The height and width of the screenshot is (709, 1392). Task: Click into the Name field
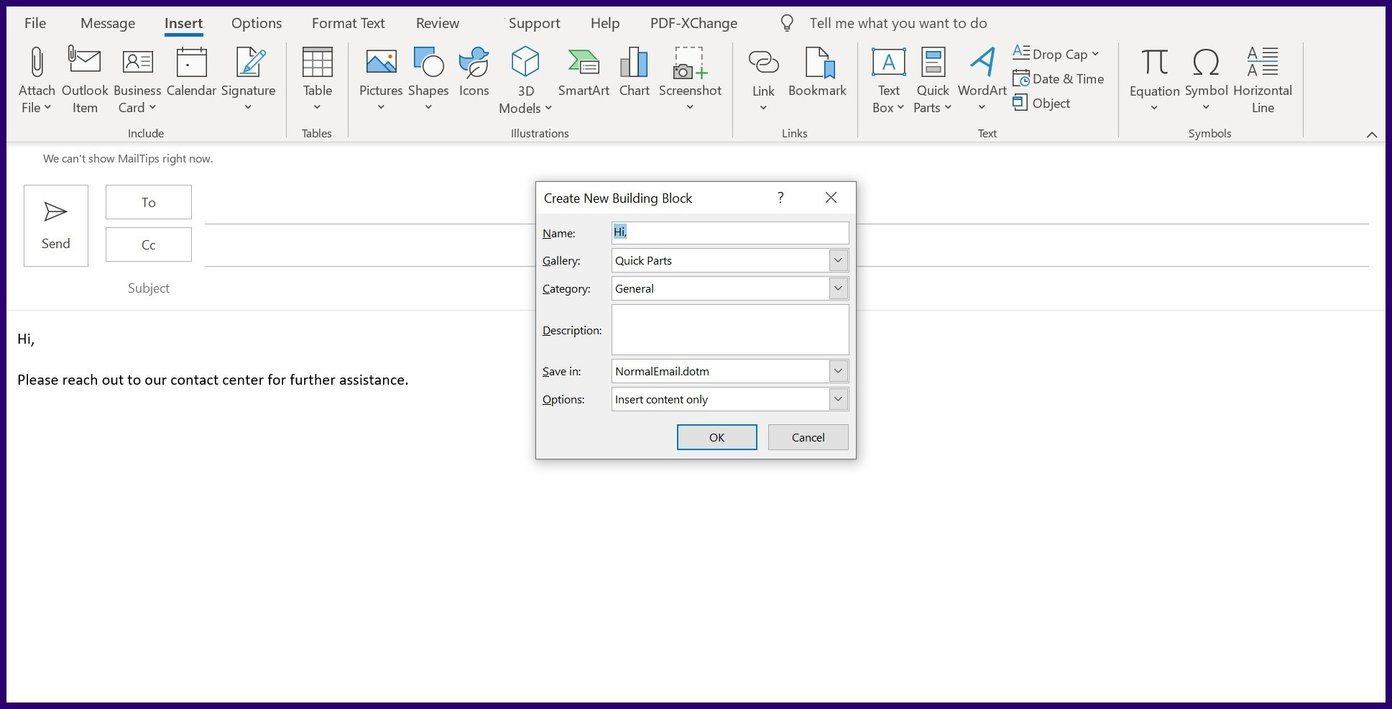(730, 232)
